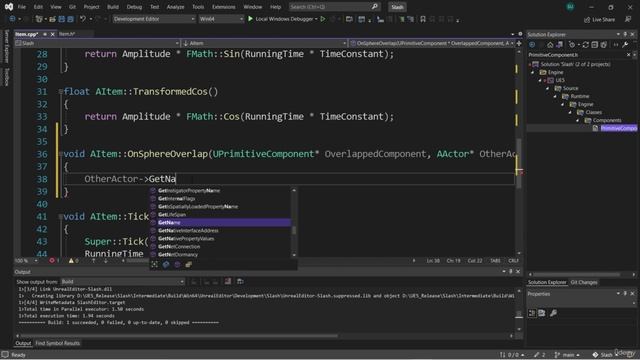Image resolution: width=640 pixels, height=360 pixels.
Task: Click the warning count indicator in editor footer
Action: pos(73,260)
